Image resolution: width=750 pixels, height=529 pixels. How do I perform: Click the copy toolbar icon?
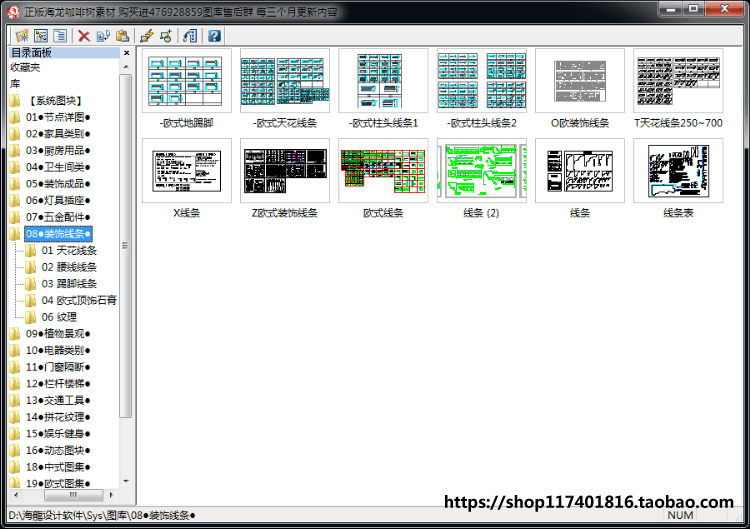pos(103,36)
